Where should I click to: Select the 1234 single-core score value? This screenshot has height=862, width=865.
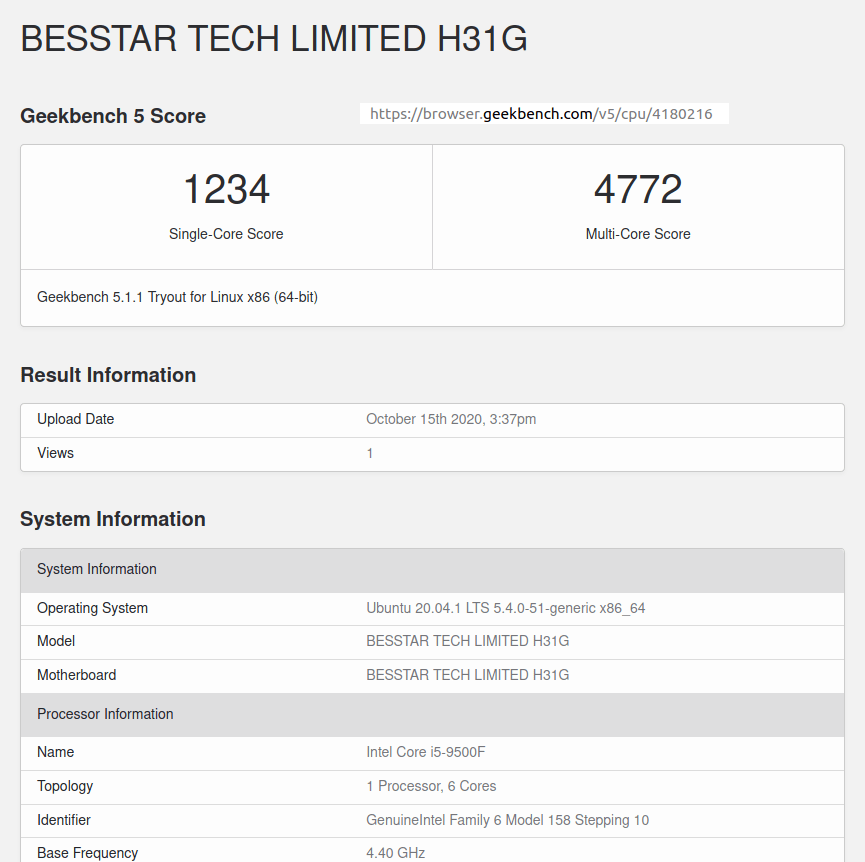226,189
